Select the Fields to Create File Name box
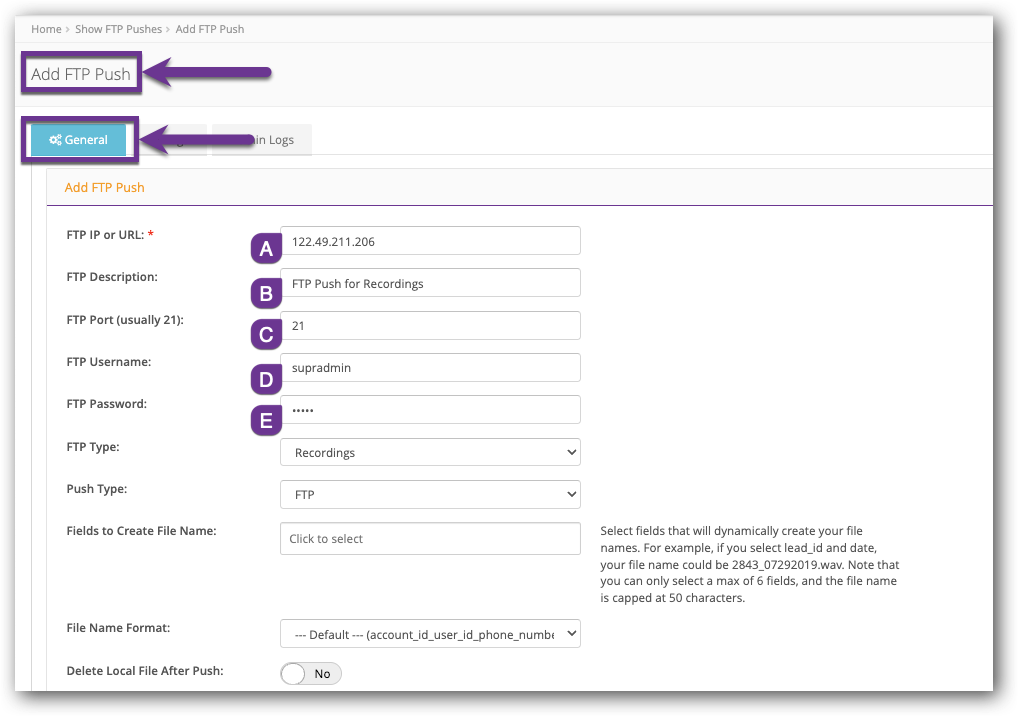 coord(430,538)
